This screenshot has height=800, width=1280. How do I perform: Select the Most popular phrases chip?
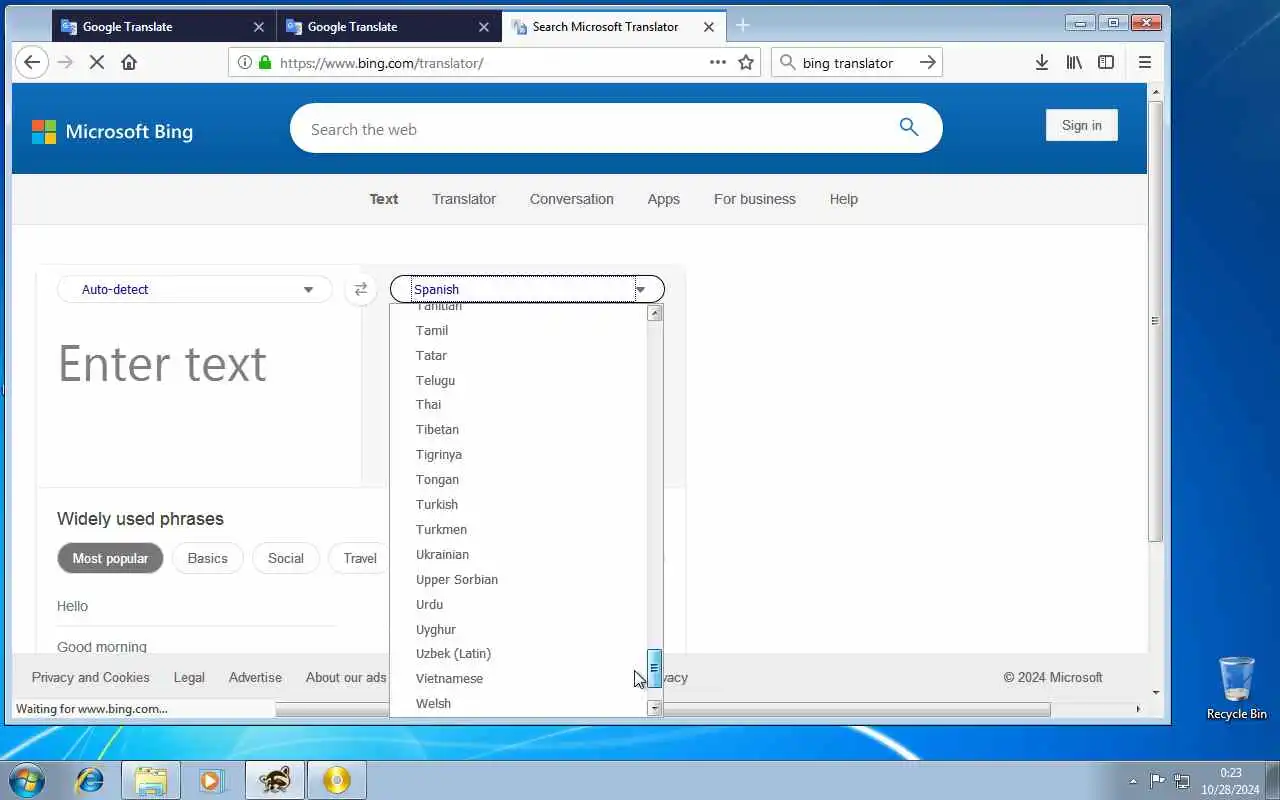pyautogui.click(x=110, y=558)
